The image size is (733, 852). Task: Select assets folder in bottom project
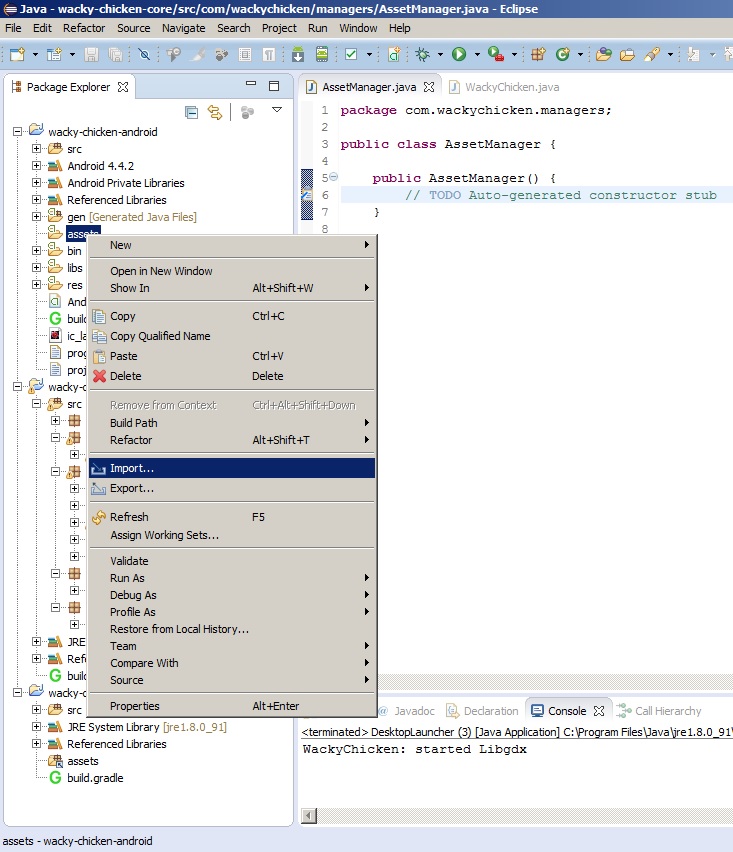[83, 761]
